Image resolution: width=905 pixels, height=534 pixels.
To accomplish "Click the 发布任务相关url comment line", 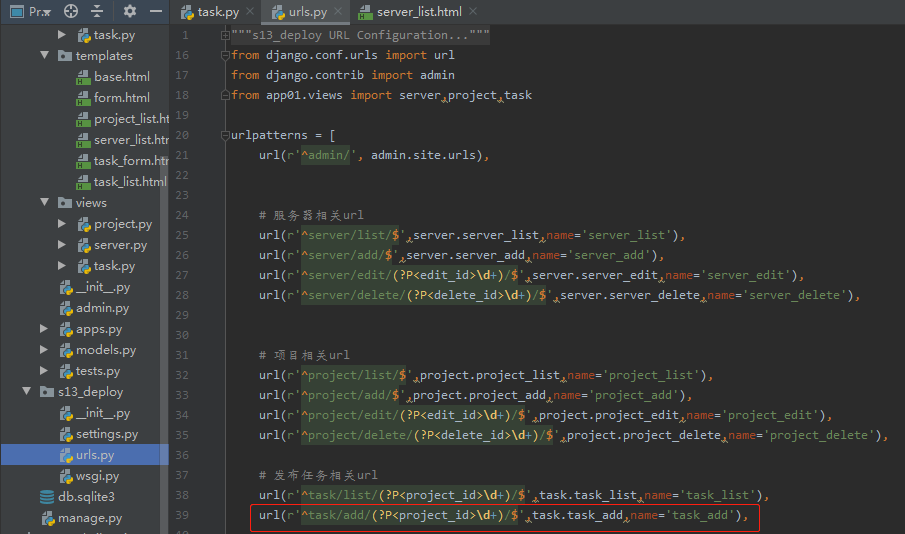I will (318, 475).
